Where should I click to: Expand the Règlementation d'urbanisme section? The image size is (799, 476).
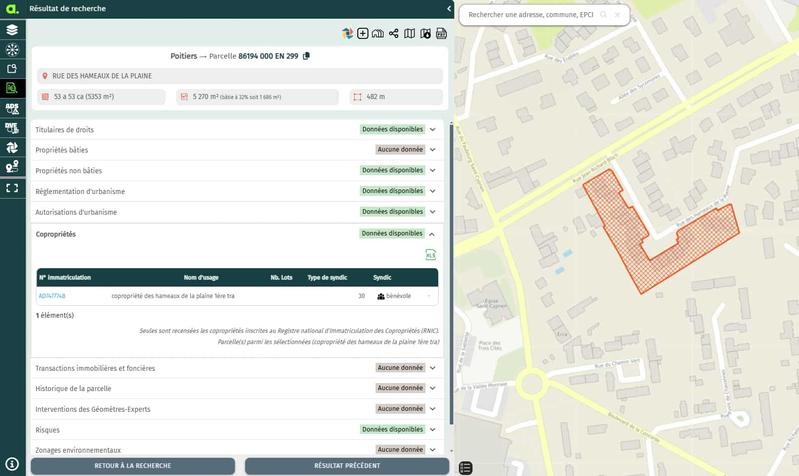433,191
